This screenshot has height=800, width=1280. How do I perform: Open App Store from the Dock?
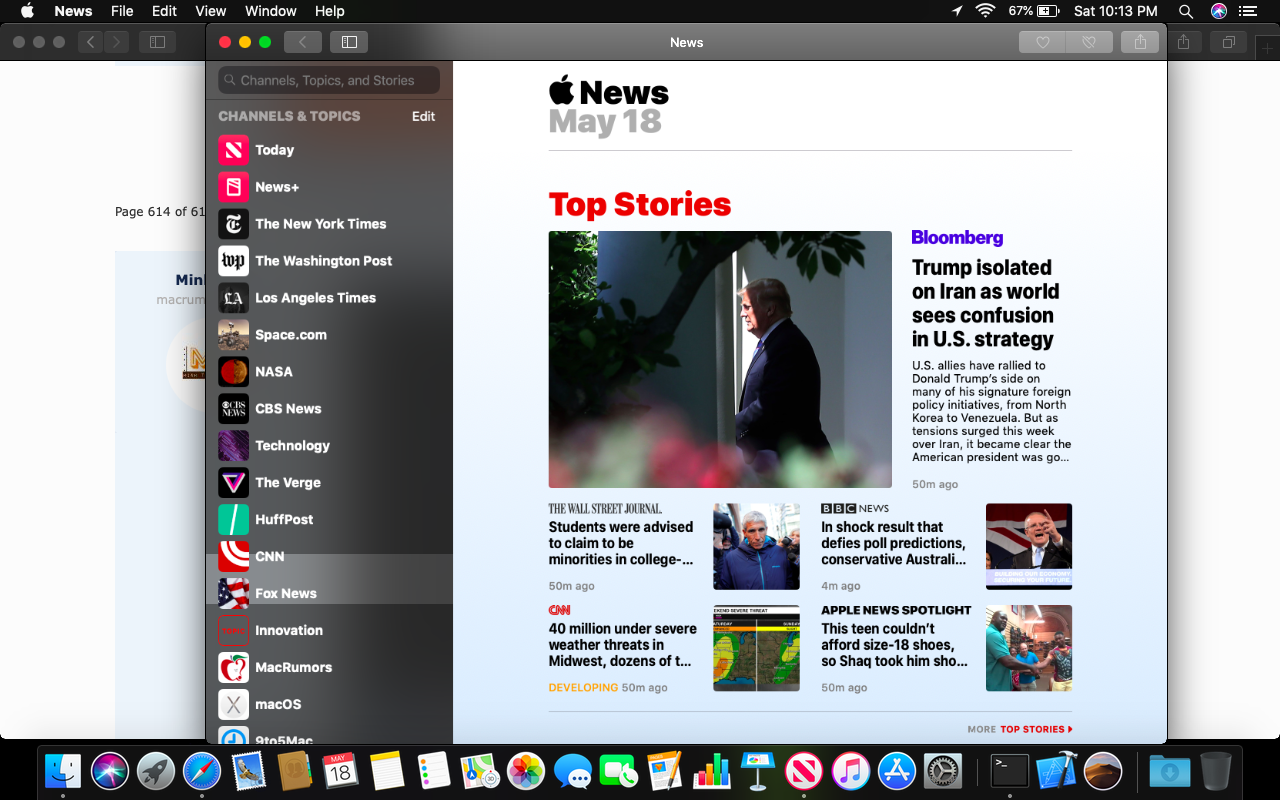[897, 771]
